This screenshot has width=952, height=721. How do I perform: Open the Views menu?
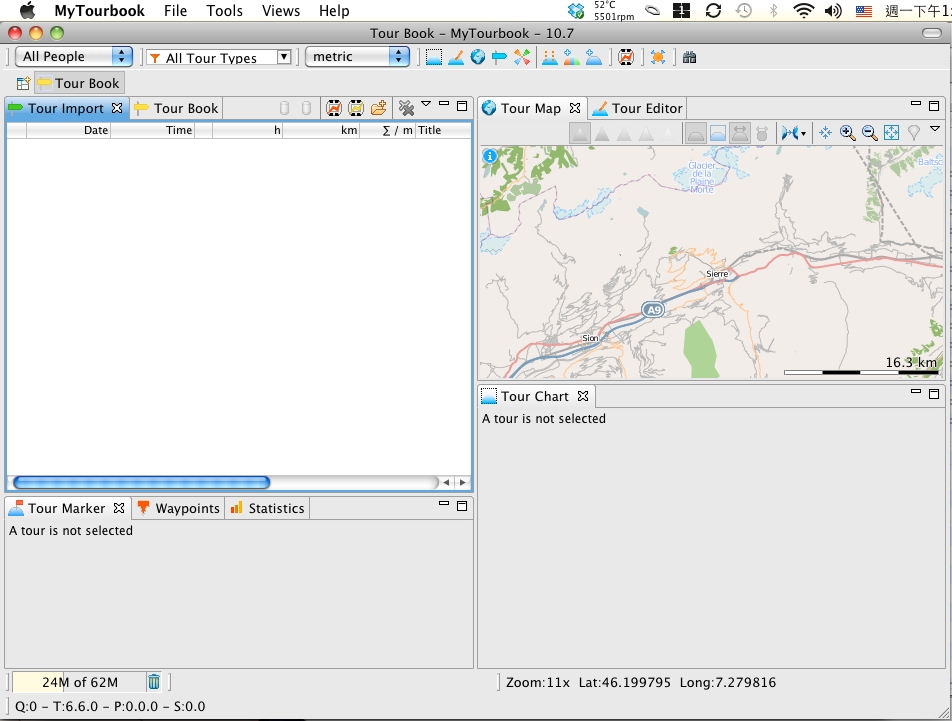point(280,11)
